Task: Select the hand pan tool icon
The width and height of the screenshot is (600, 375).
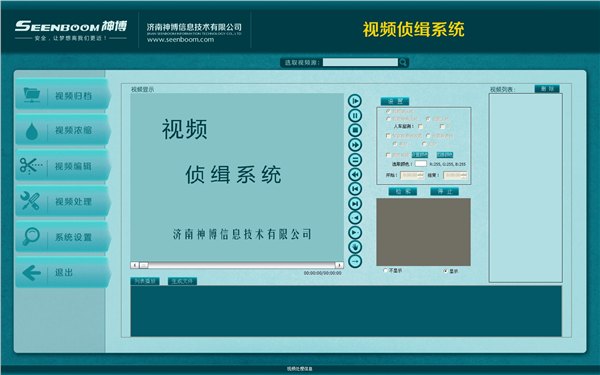Action: click(x=355, y=247)
